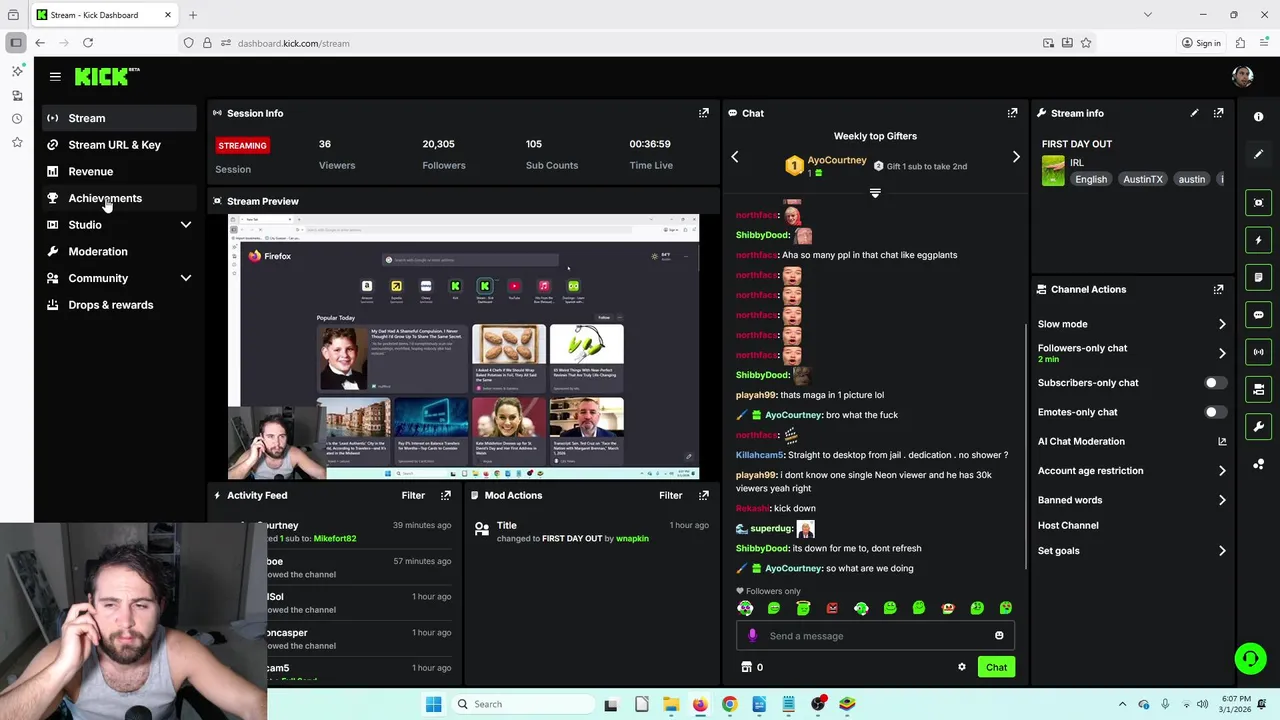Open Chrome from the taskbar
1280x720 pixels.
729,704
